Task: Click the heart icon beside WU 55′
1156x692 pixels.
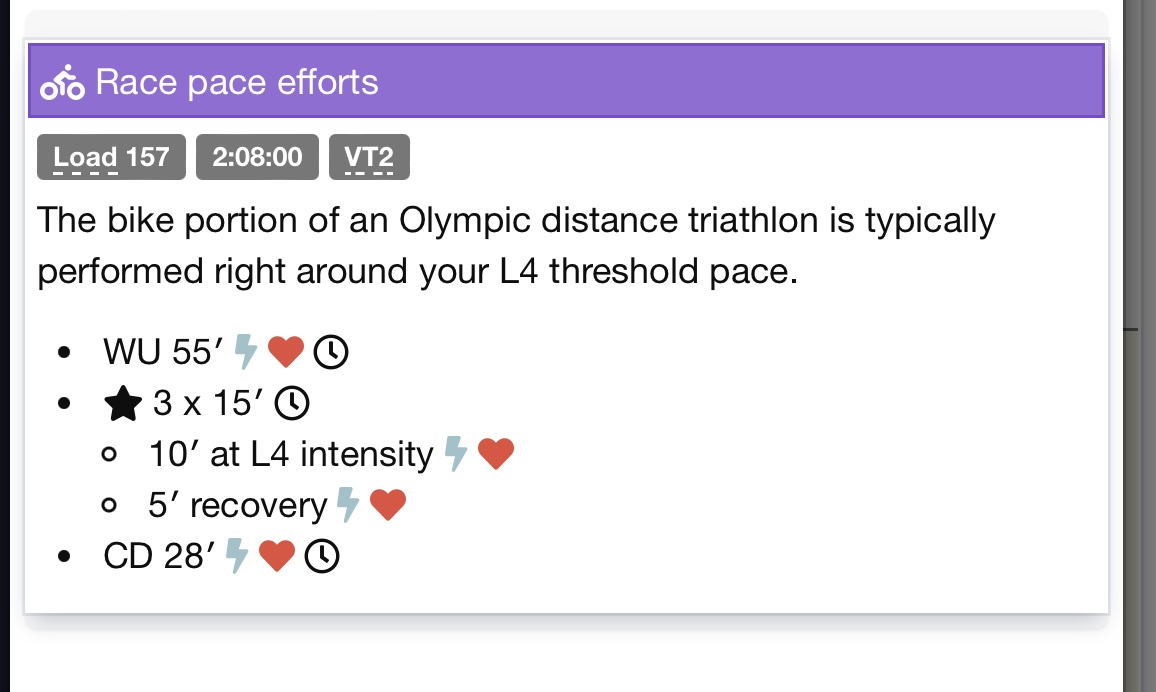Action: coord(285,352)
